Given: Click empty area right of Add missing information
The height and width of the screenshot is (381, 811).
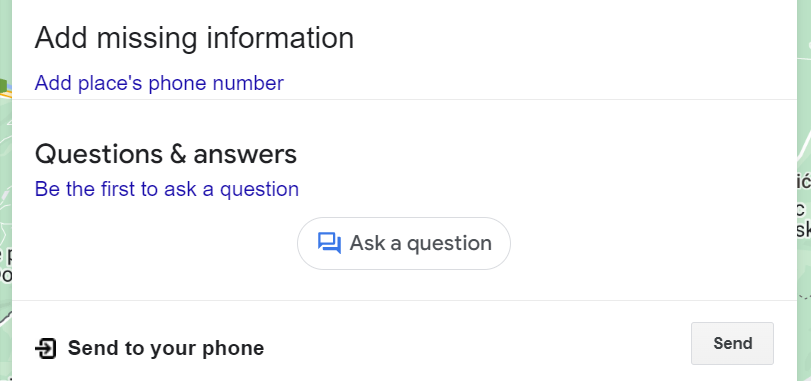Looking at the screenshot, I should (569, 38).
